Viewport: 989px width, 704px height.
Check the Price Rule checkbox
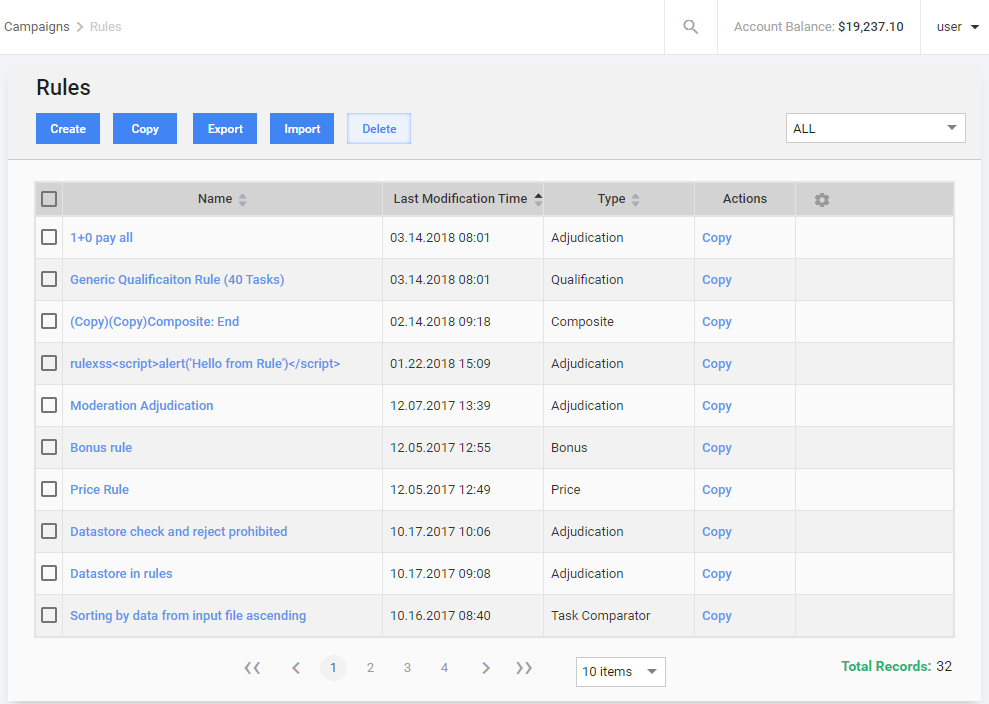(49, 489)
